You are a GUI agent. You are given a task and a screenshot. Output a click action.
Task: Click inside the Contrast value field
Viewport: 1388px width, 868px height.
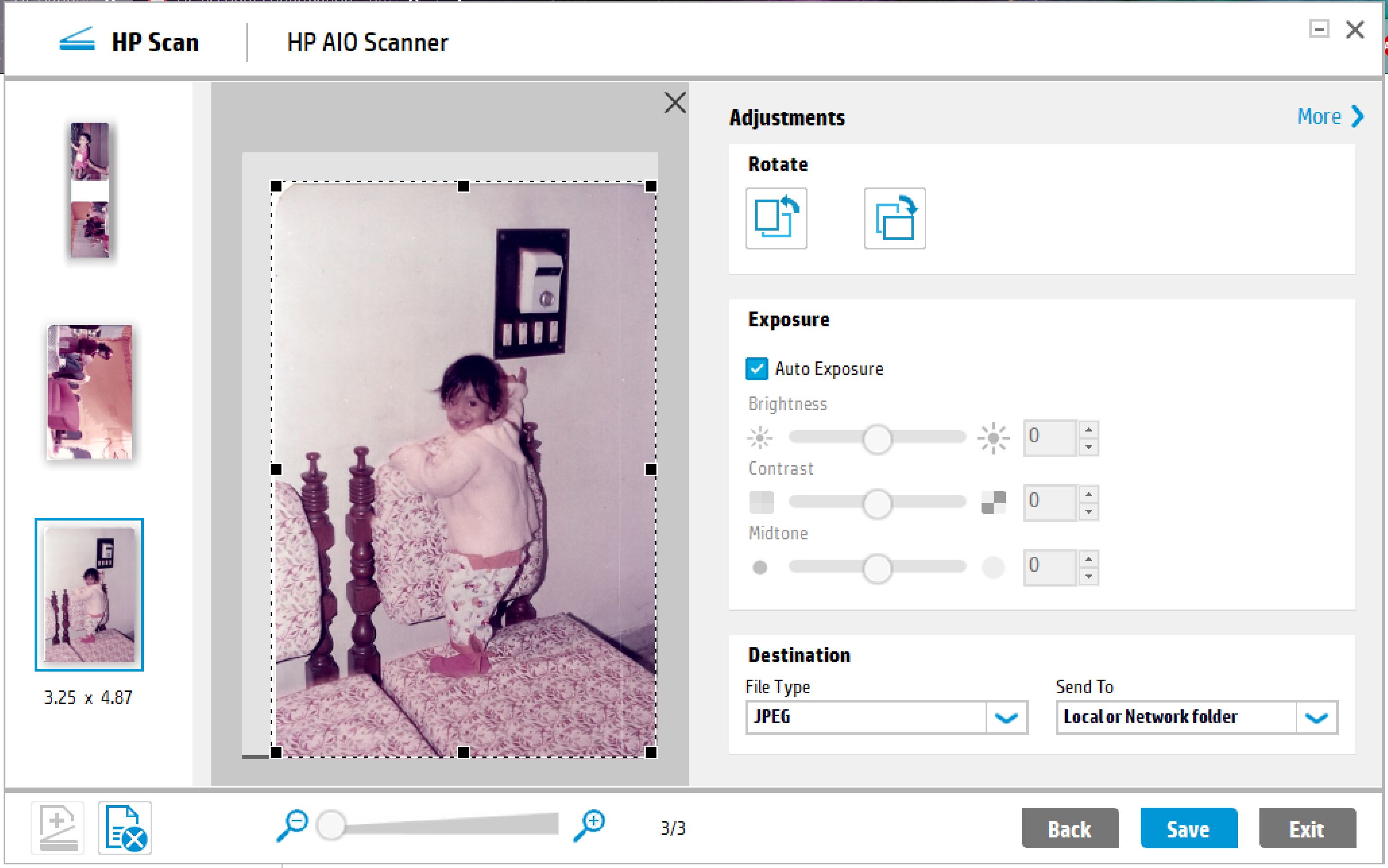pos(1052,501)
